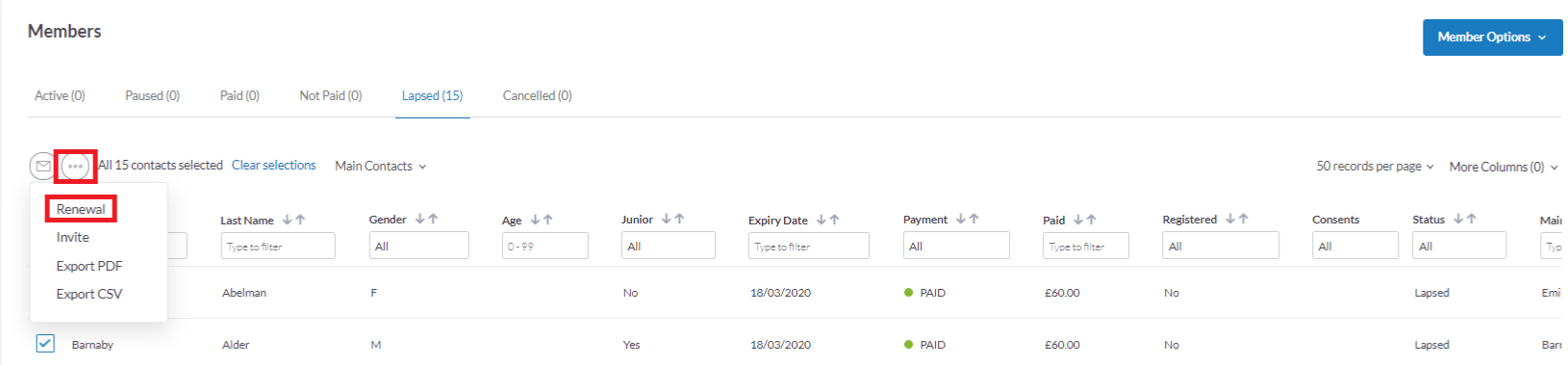This screenshot has width=1568, height=365.
Task: Click the envelope email icon
Action: [43, 167]
